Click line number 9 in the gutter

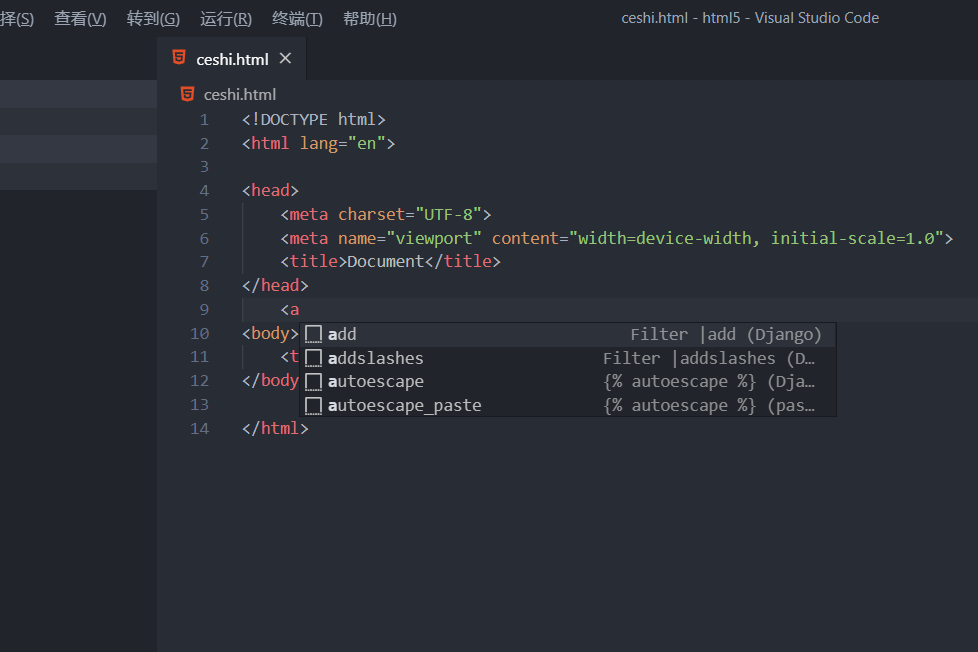(204, 309)
